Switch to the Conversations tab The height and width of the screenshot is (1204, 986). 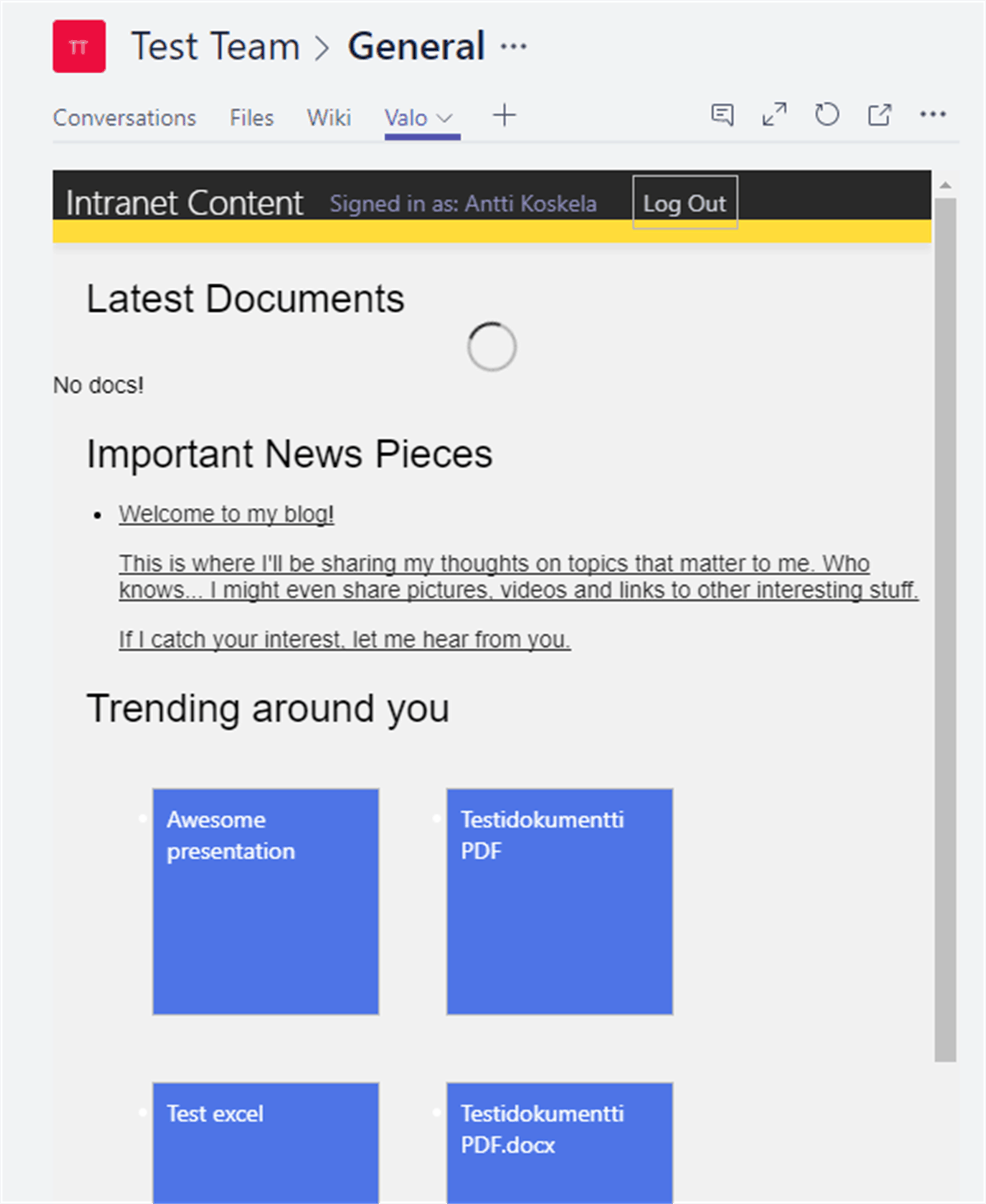point(125,118)
